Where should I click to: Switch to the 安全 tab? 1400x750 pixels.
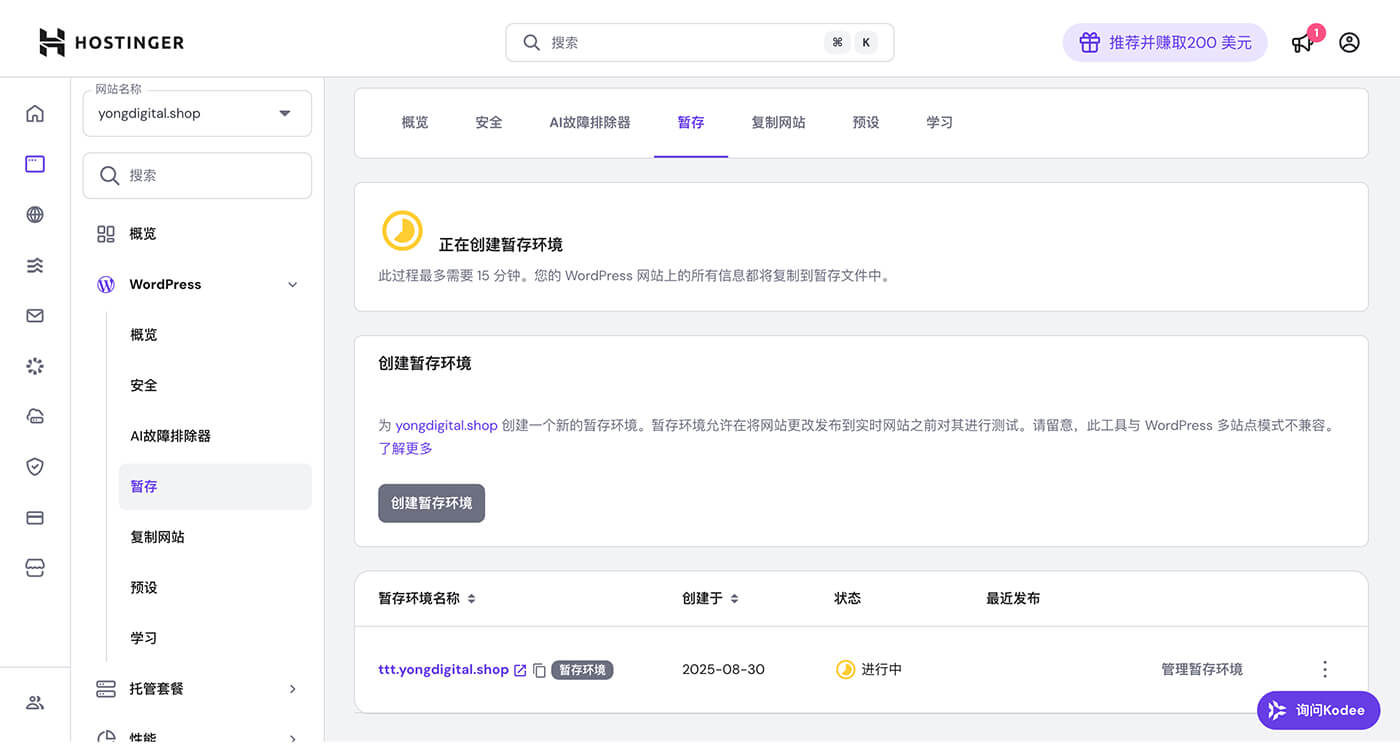[489, 122]
